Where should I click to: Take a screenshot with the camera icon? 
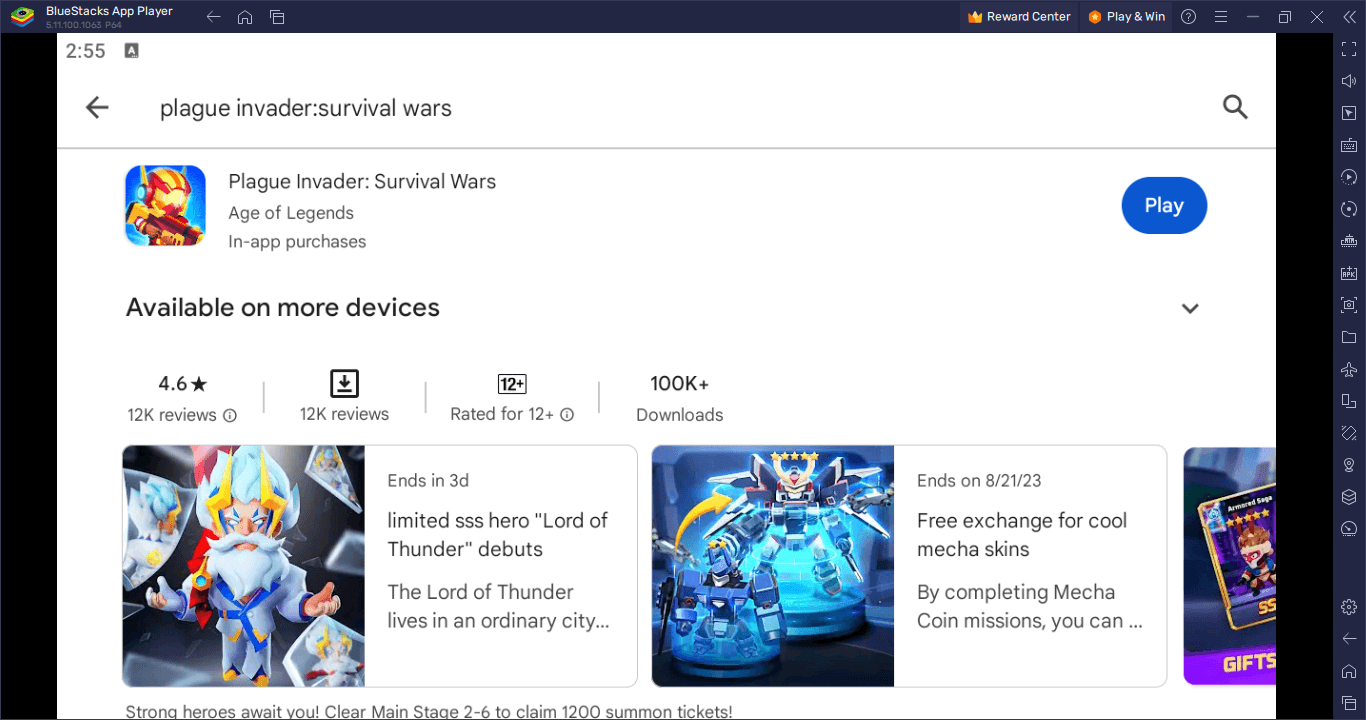1349,305
